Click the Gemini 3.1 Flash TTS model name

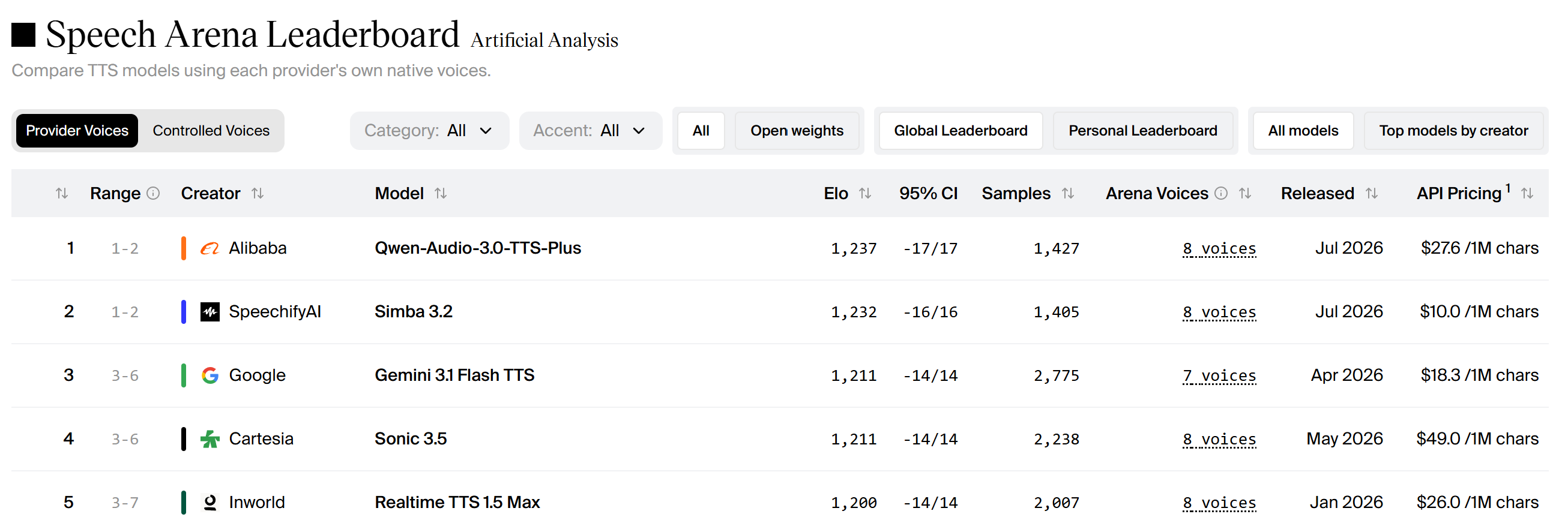tap(454, 375)
